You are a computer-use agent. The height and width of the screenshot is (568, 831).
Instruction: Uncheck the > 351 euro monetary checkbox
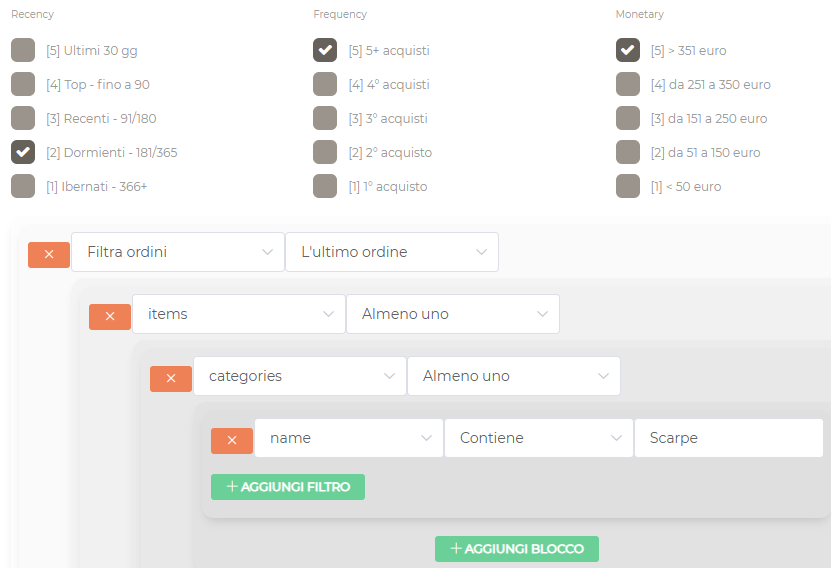pyautogui.click(x=628, y=51)
